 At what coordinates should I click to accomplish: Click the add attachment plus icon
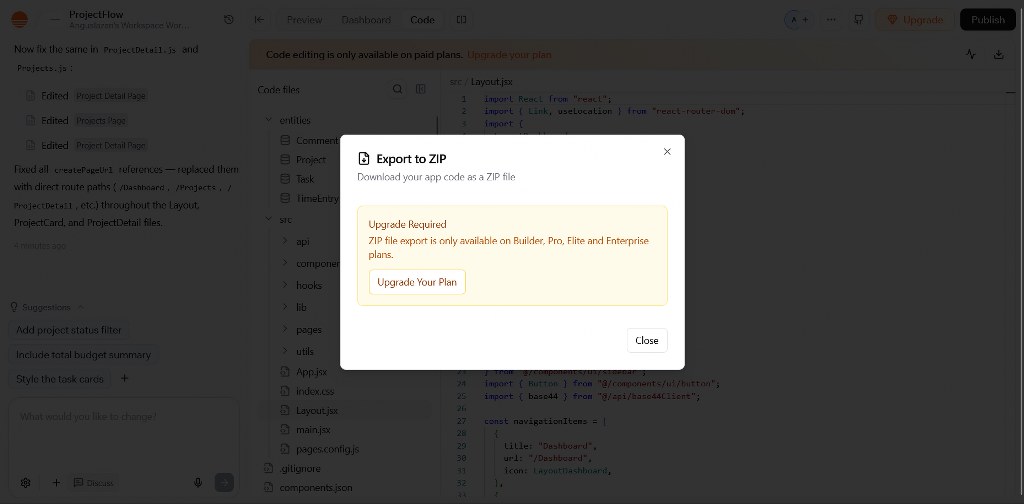[x=56, y=483]
